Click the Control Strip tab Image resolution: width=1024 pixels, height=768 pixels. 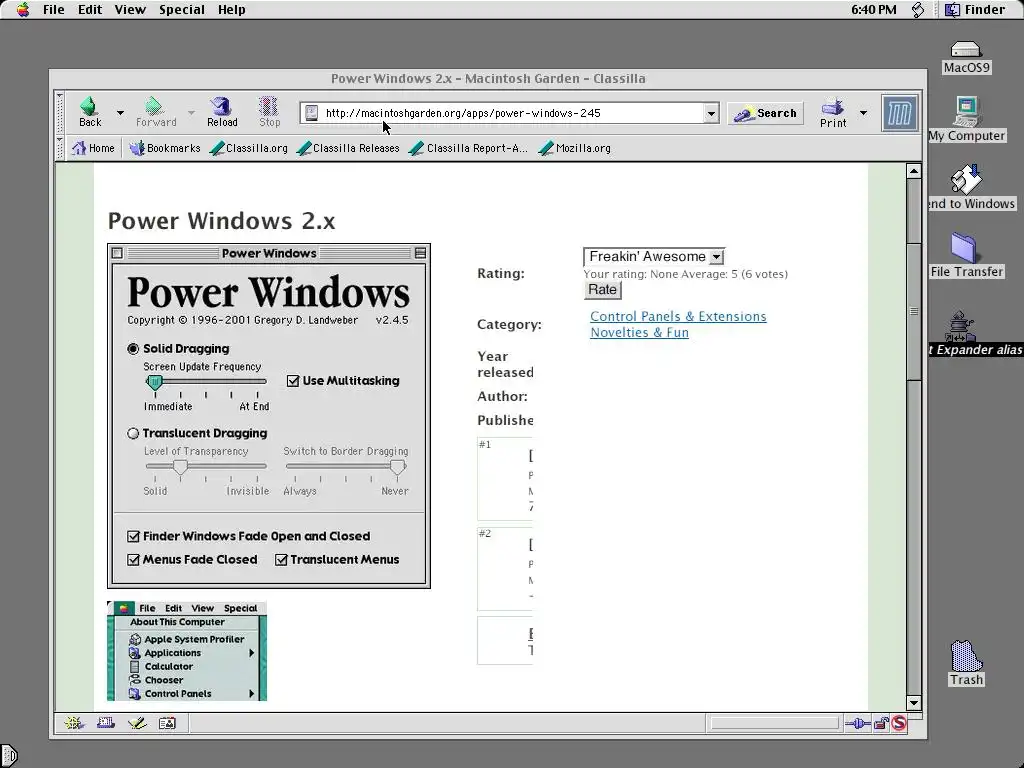[8, 756]
